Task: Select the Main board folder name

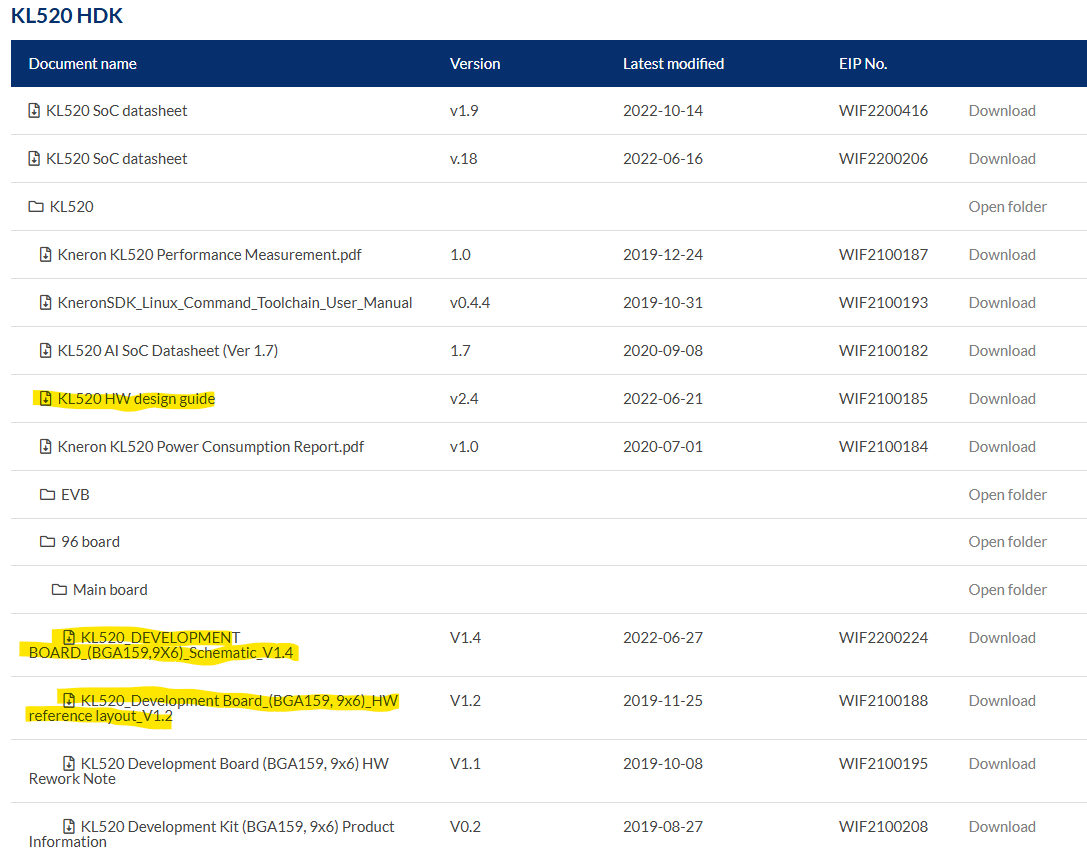Action: point(110,589)
